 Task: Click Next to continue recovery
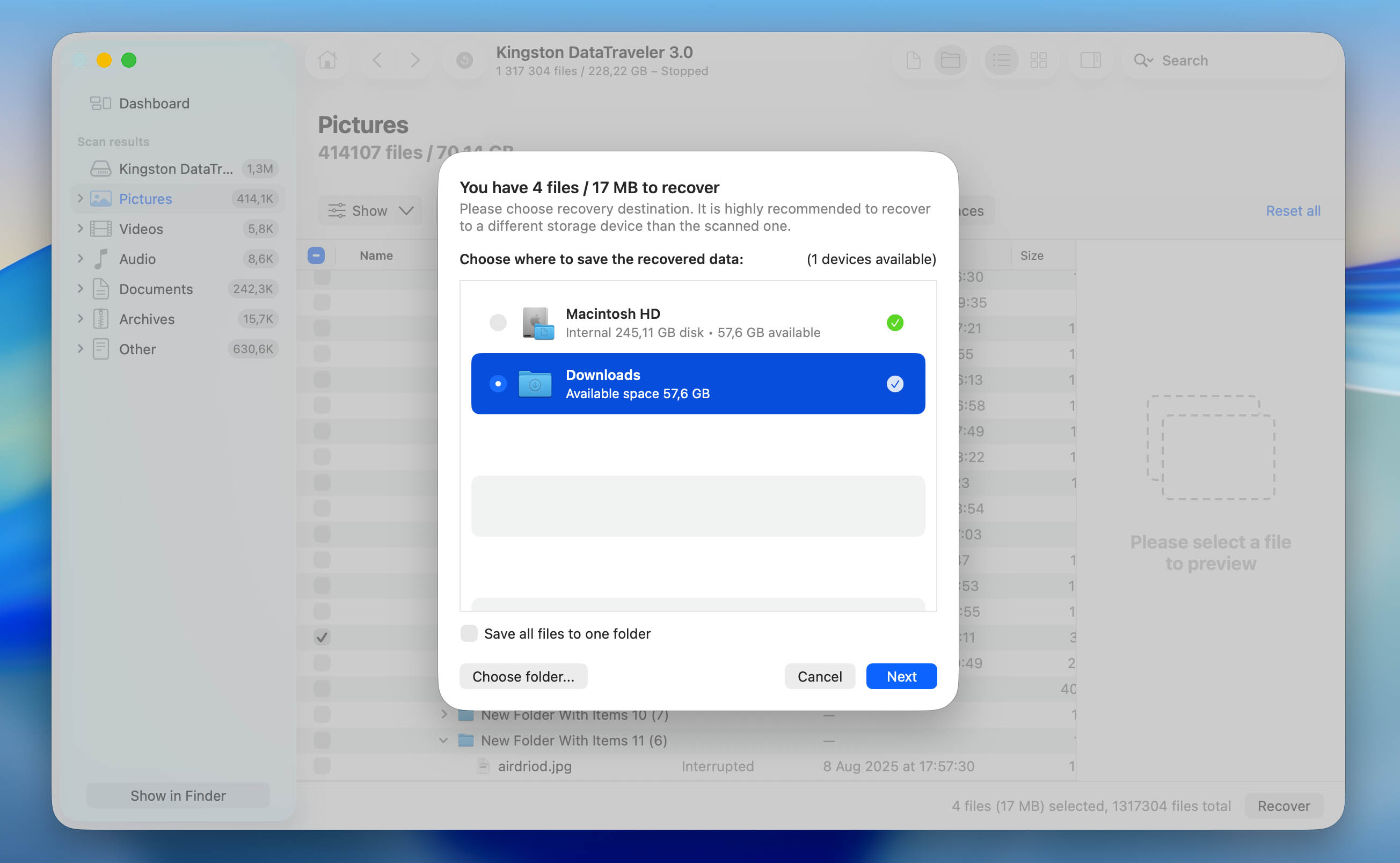(901, 676)
